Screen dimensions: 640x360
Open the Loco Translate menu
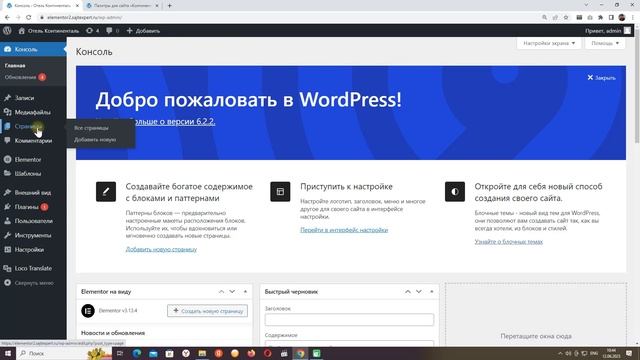(33, 269)
